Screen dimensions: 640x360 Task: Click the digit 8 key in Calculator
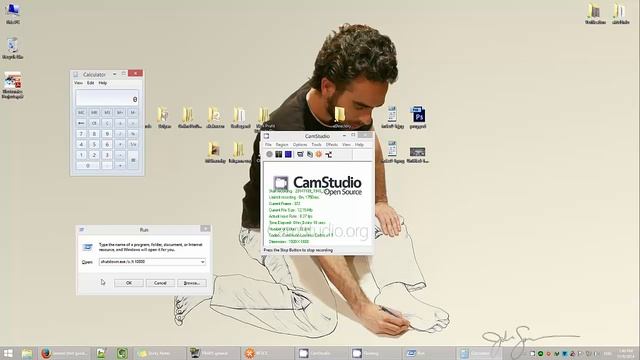click(x=94, y=133)
